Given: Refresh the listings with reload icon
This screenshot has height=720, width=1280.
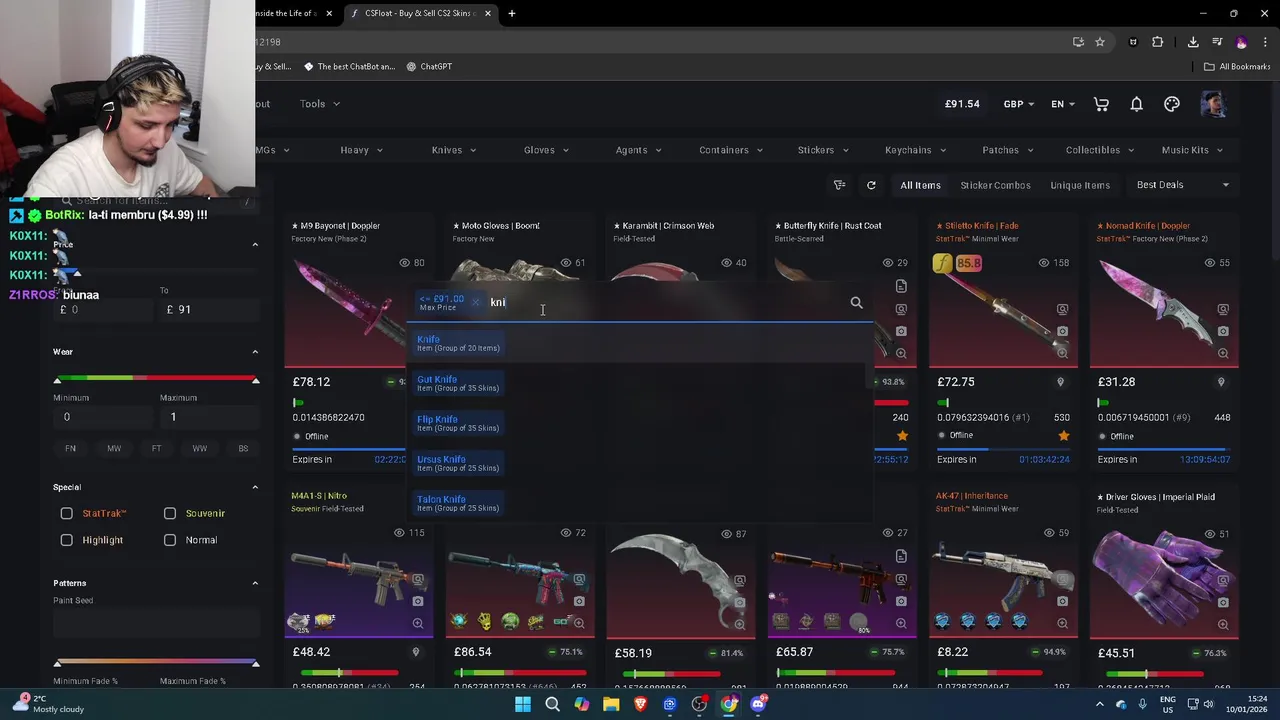Looking at the screenshot, I should (871, 185).
